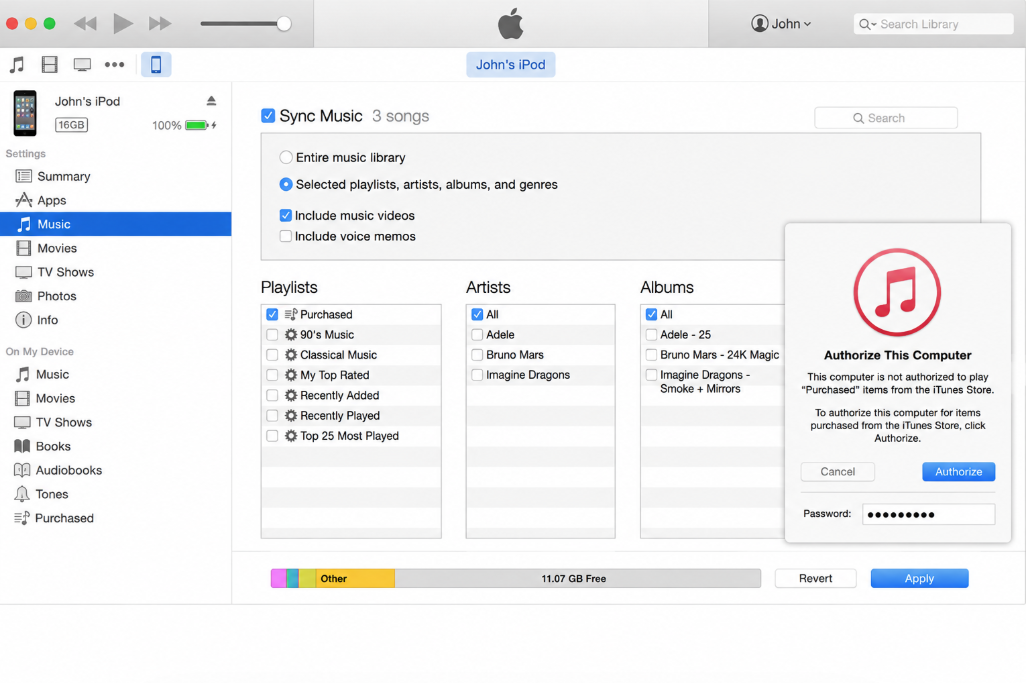This screenshot has height=683, width=1026.
Task: Show Audiobooks on my device
Action: 116,470
